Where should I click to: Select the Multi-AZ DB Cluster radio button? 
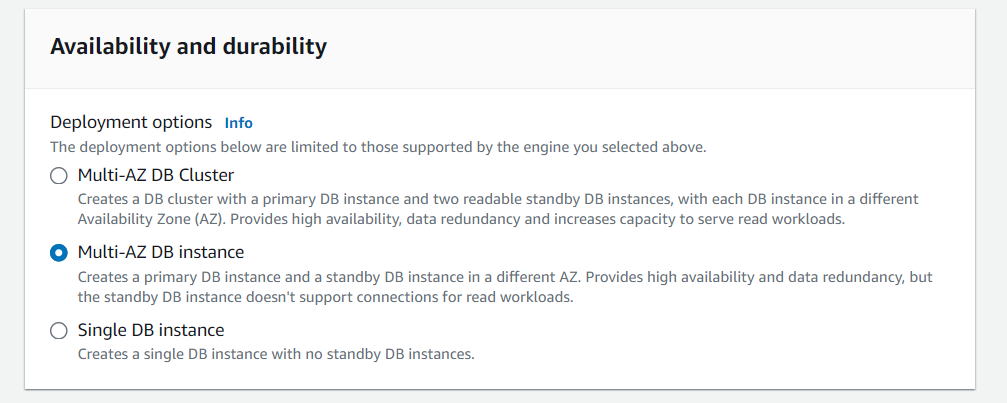point(58,176)
